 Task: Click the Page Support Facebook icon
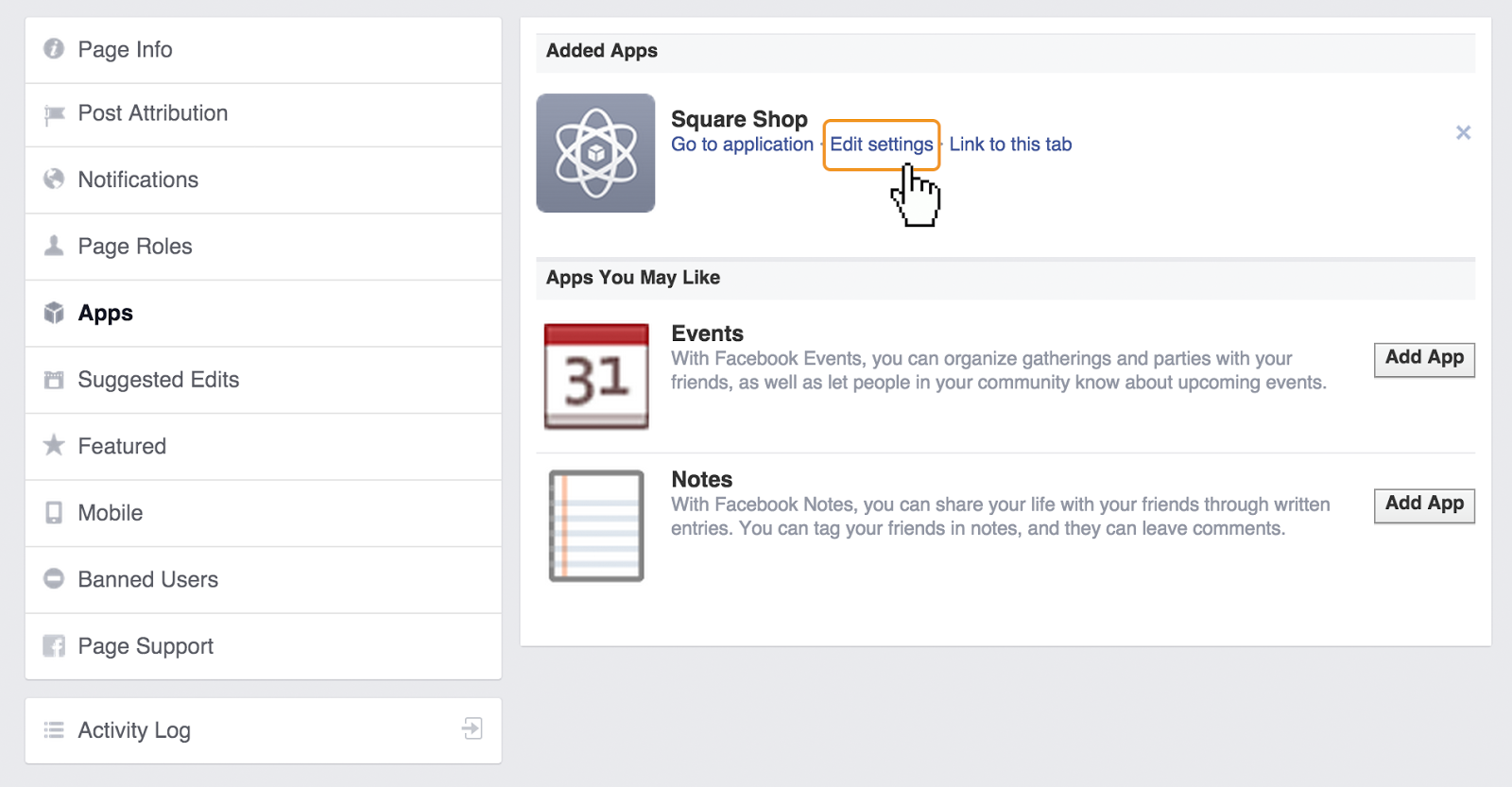54,646
